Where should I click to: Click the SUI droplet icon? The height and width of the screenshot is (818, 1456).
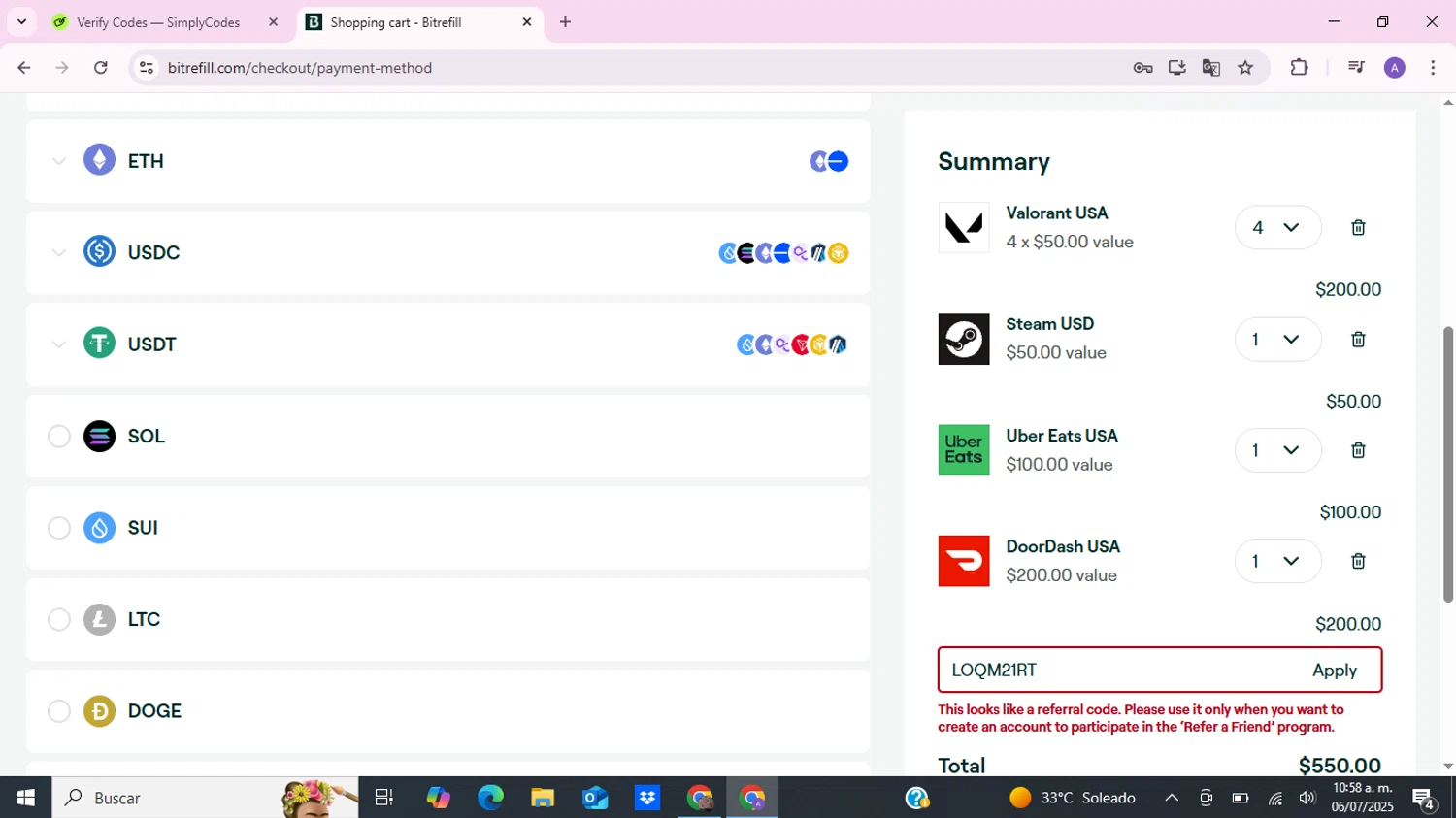pos(99,528)
